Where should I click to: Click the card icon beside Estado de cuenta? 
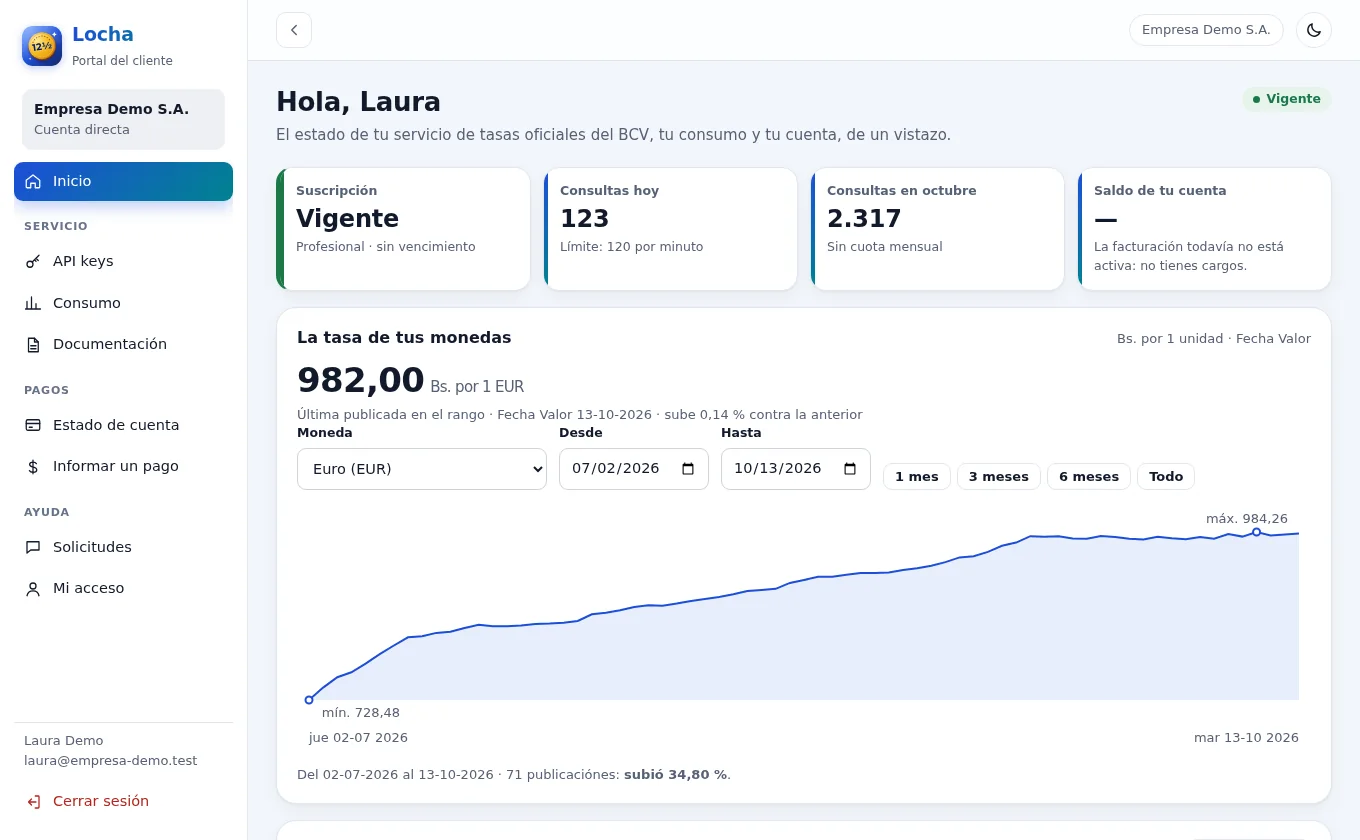pos(33,425)
